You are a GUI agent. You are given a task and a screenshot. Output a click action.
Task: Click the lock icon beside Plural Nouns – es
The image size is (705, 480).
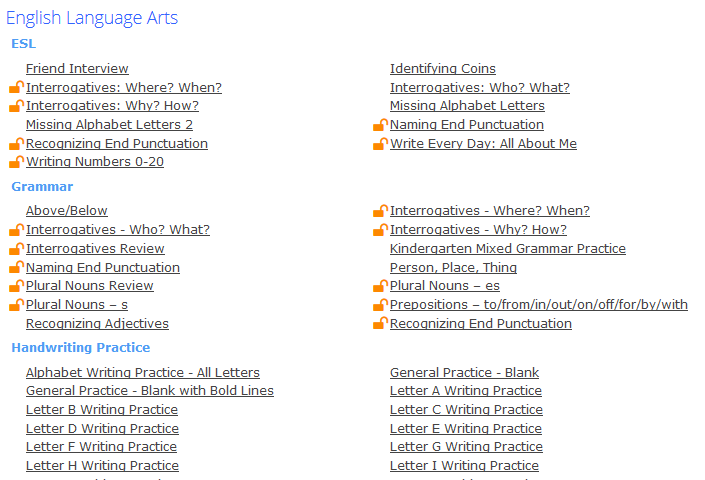381,285
